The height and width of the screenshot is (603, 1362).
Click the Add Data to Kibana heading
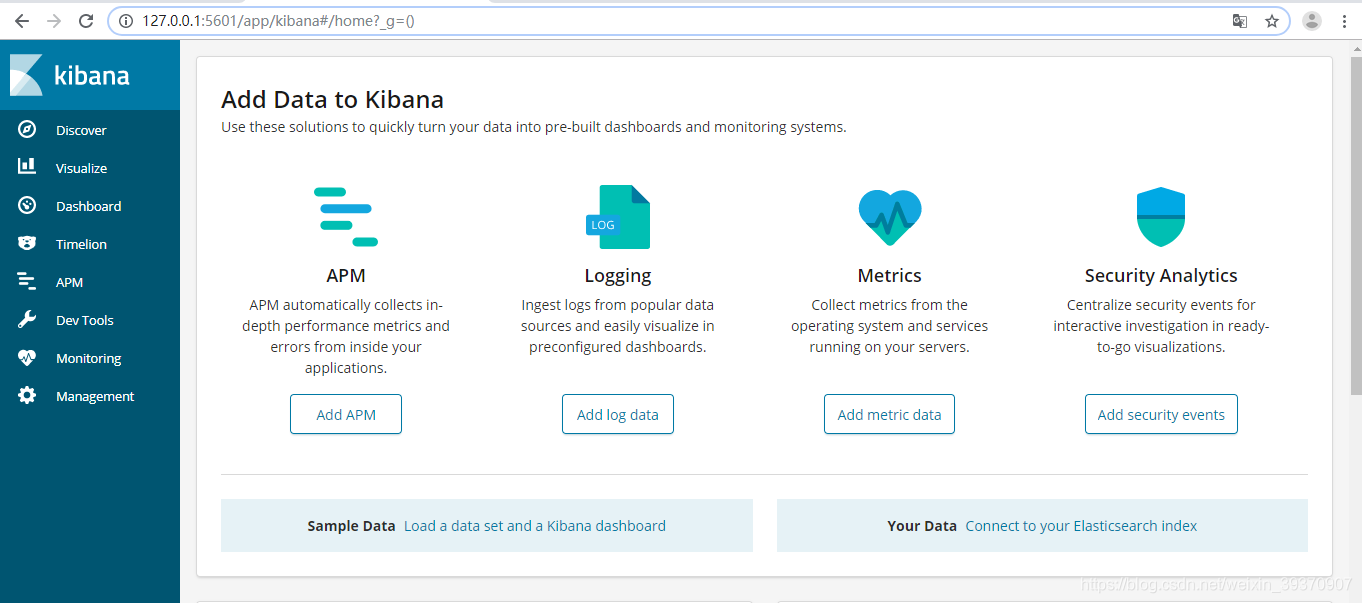click(x=332, y=99)
